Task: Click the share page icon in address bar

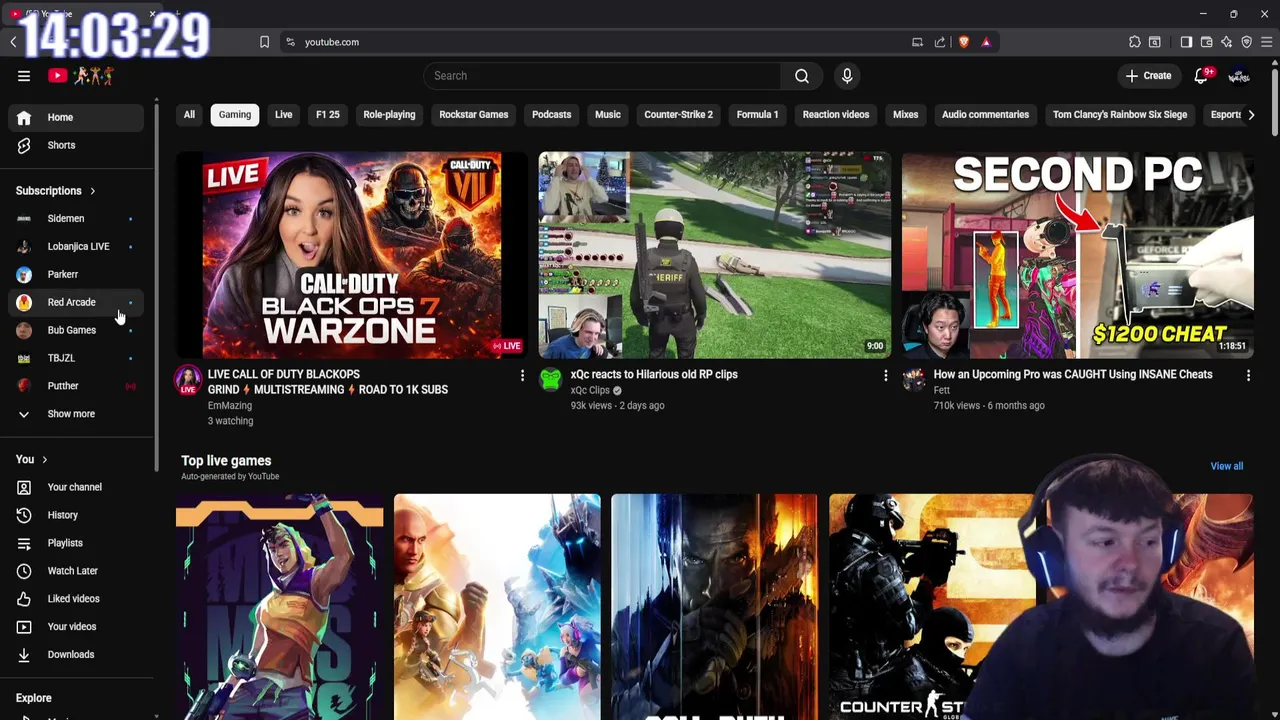Action: click(x=940, y=42)
